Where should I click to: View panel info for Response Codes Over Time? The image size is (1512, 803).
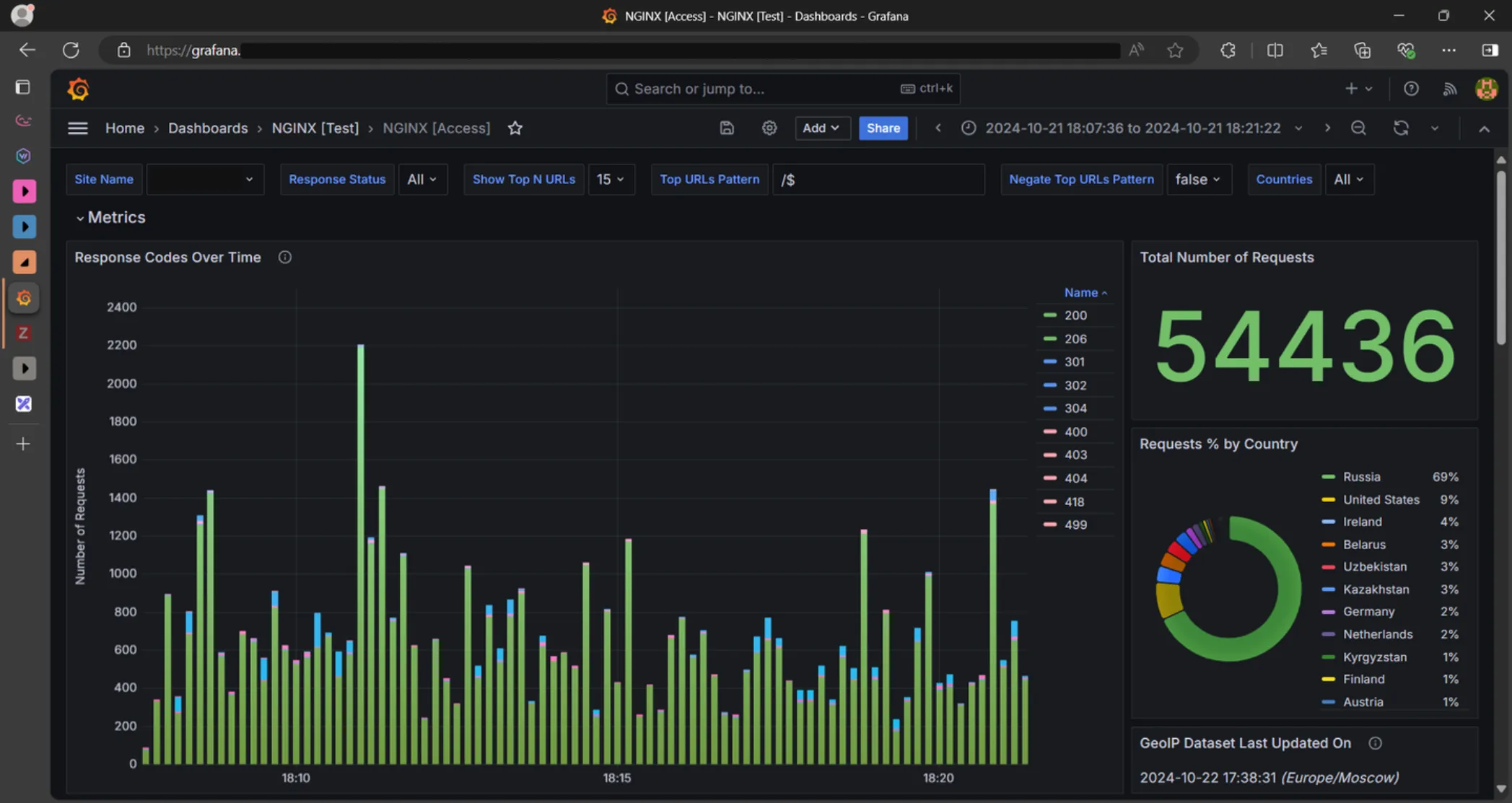pyautogui.click(x=284, y=257)
